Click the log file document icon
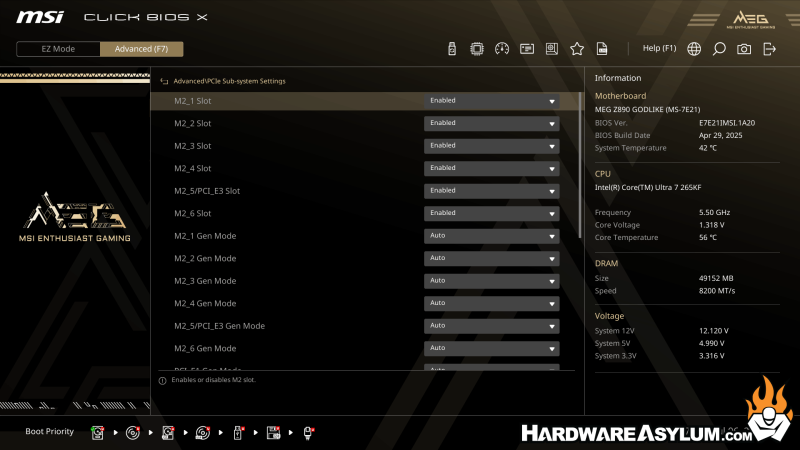The image size is (800, 450). point(602,49)
